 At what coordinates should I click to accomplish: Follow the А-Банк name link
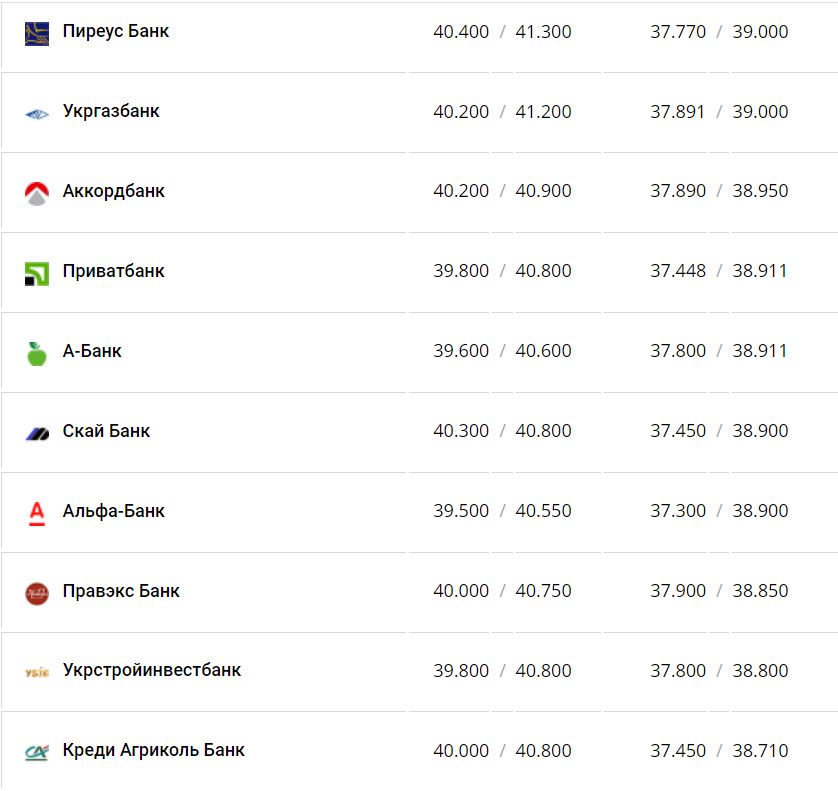point(92,351)
